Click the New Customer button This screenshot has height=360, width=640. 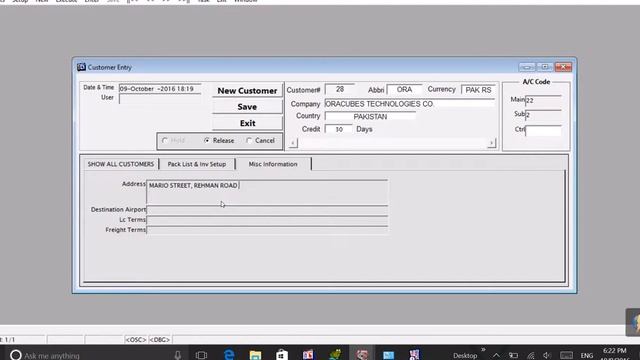point(247,91)
